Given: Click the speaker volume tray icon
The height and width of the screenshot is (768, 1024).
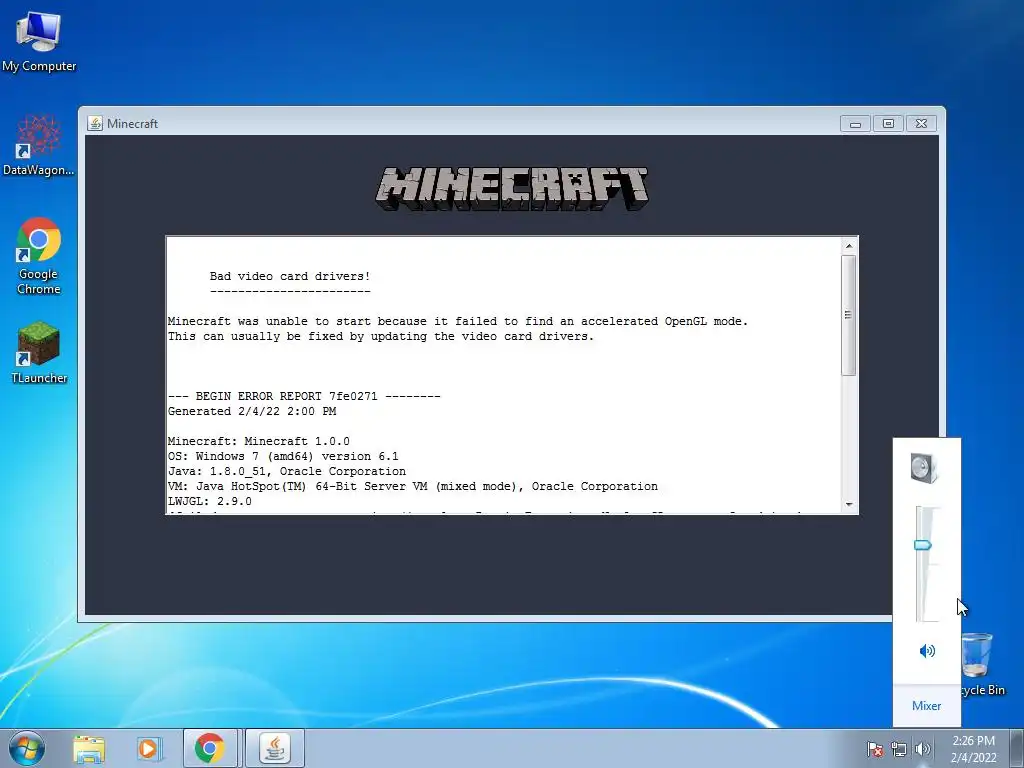Looking at the screenshot, I should (x=922, y=749).
